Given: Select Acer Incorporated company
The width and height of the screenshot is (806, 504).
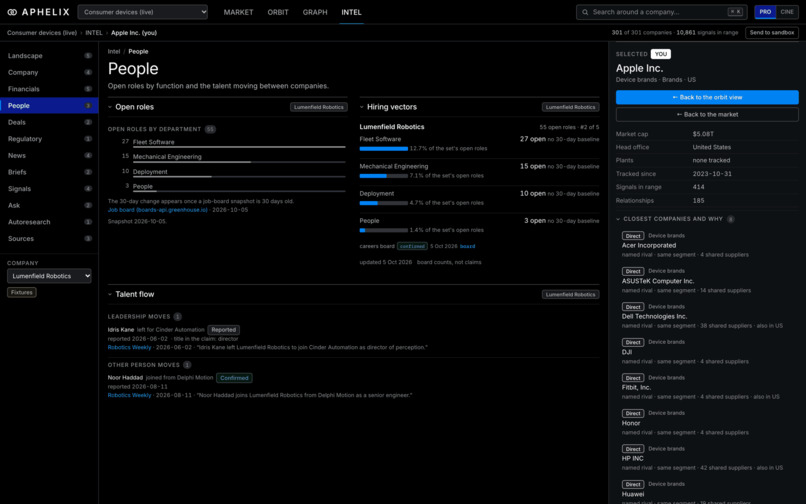Looking at the screenshot, I should click(649, 245).
